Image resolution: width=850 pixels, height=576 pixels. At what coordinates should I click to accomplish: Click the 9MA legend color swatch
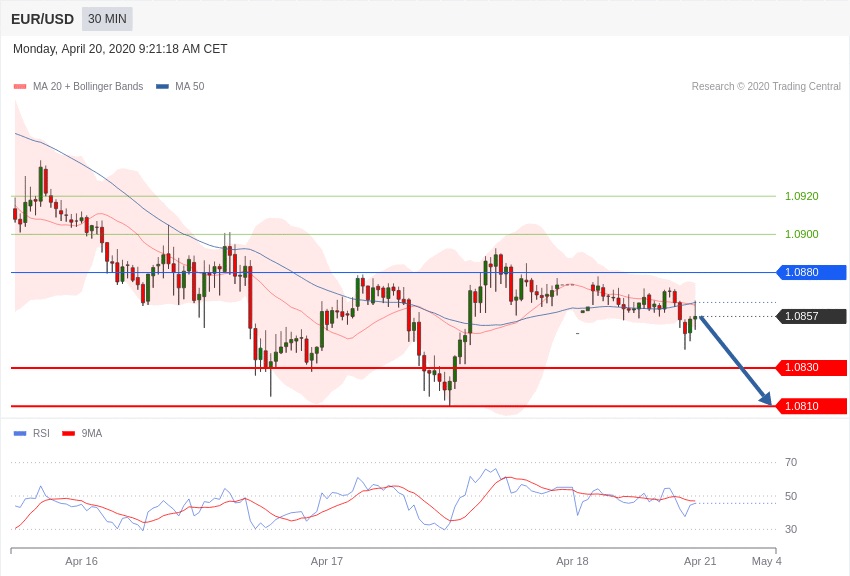(68, 433)
